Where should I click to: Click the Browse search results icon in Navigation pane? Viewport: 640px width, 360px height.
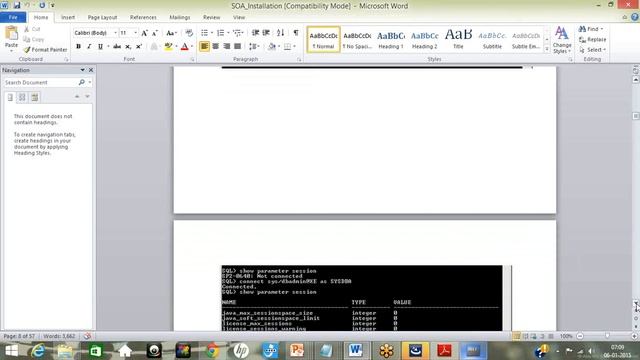point(35,97)
